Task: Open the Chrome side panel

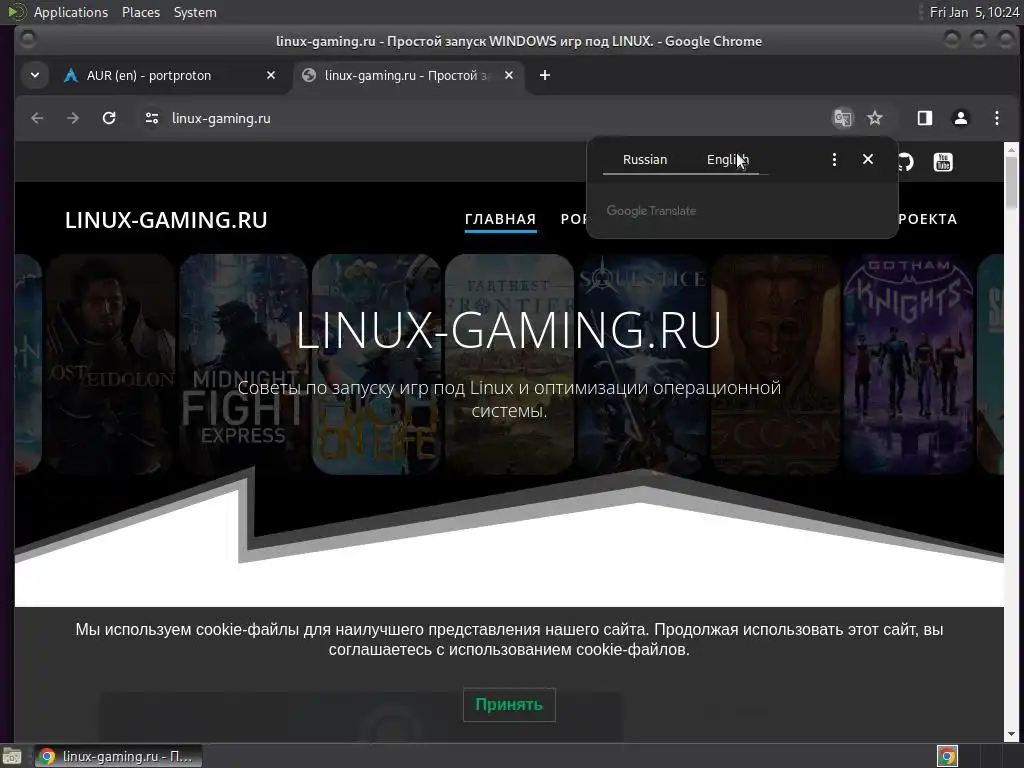Action: (x=925, y=118)
